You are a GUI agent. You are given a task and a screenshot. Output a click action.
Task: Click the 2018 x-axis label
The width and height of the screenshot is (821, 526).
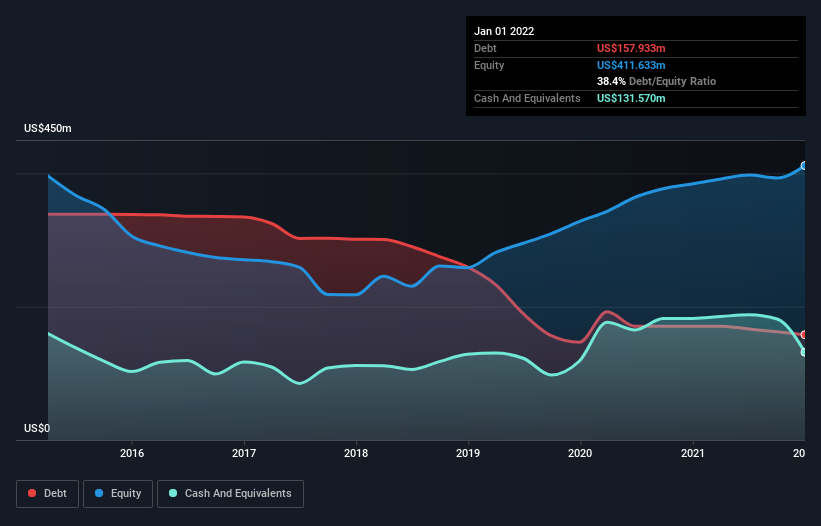click(x=356, y=453)
